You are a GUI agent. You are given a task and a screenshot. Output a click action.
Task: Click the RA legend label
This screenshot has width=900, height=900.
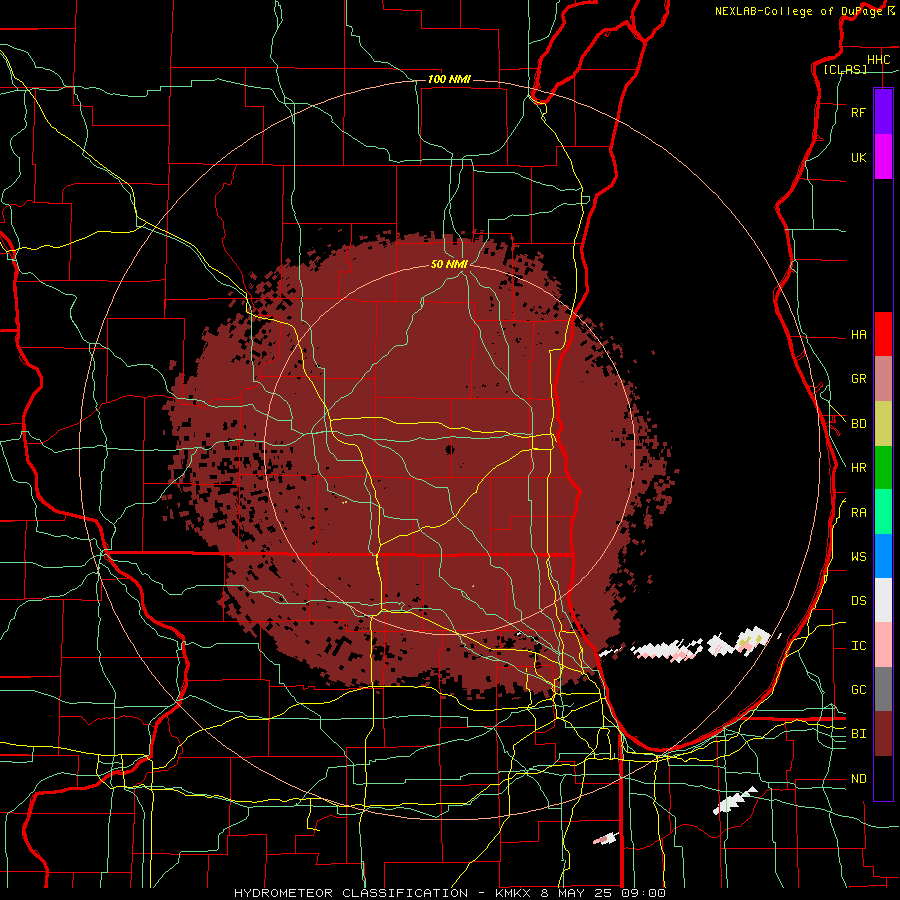[x=859, y=513]
